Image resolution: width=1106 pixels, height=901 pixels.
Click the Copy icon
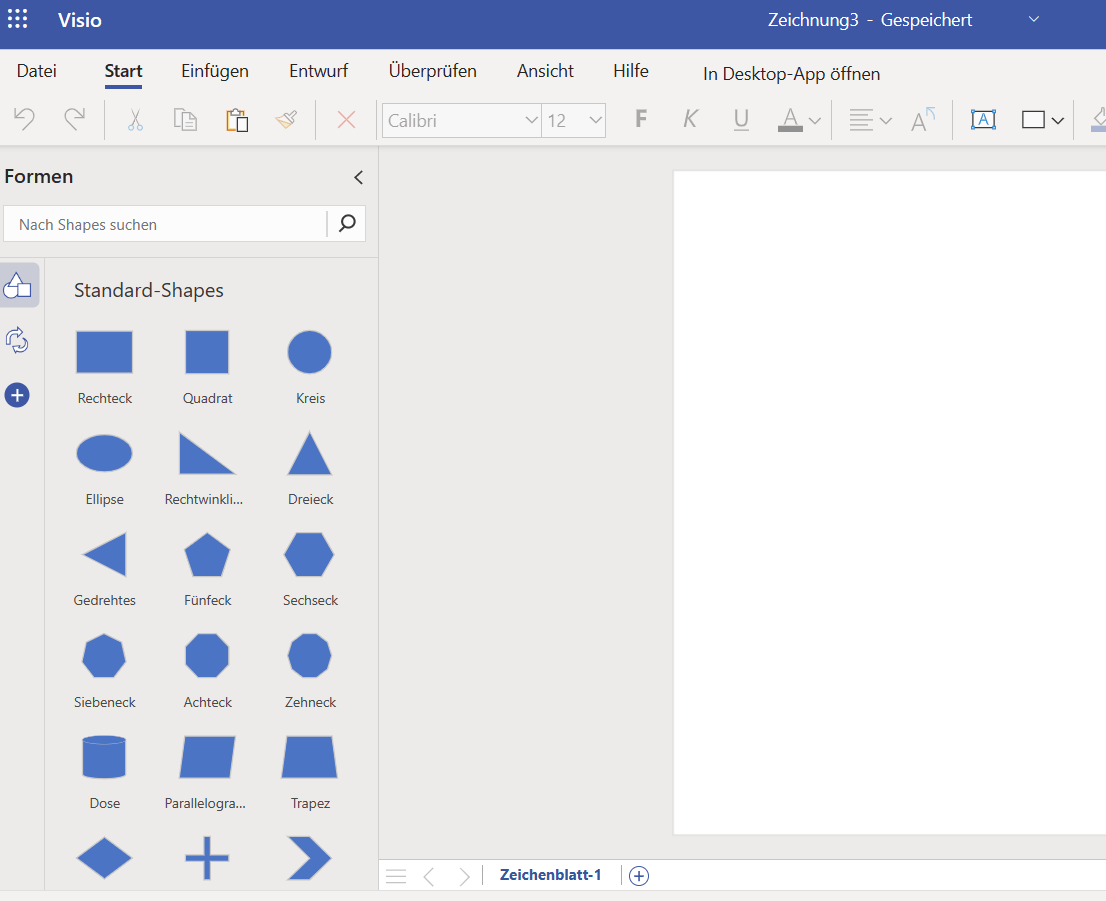tap(186, 120)
